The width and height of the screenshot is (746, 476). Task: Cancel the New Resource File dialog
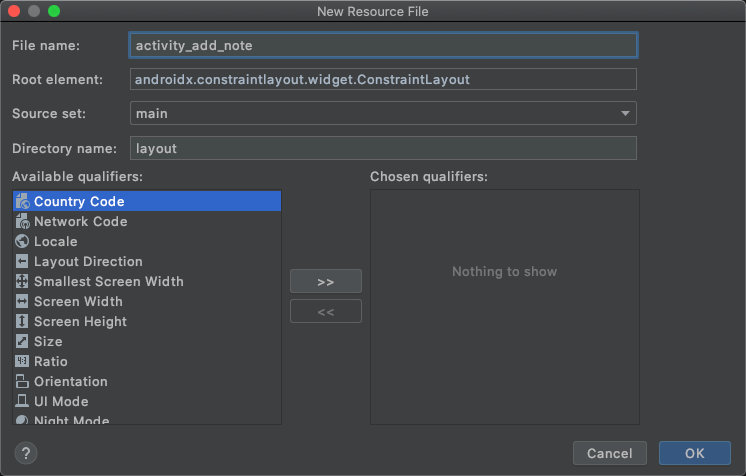click(609, 453)
